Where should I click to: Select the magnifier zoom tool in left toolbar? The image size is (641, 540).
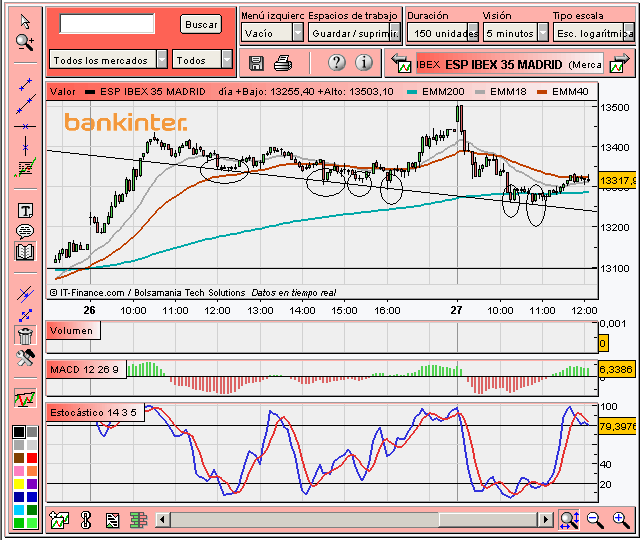coord(25,43)
